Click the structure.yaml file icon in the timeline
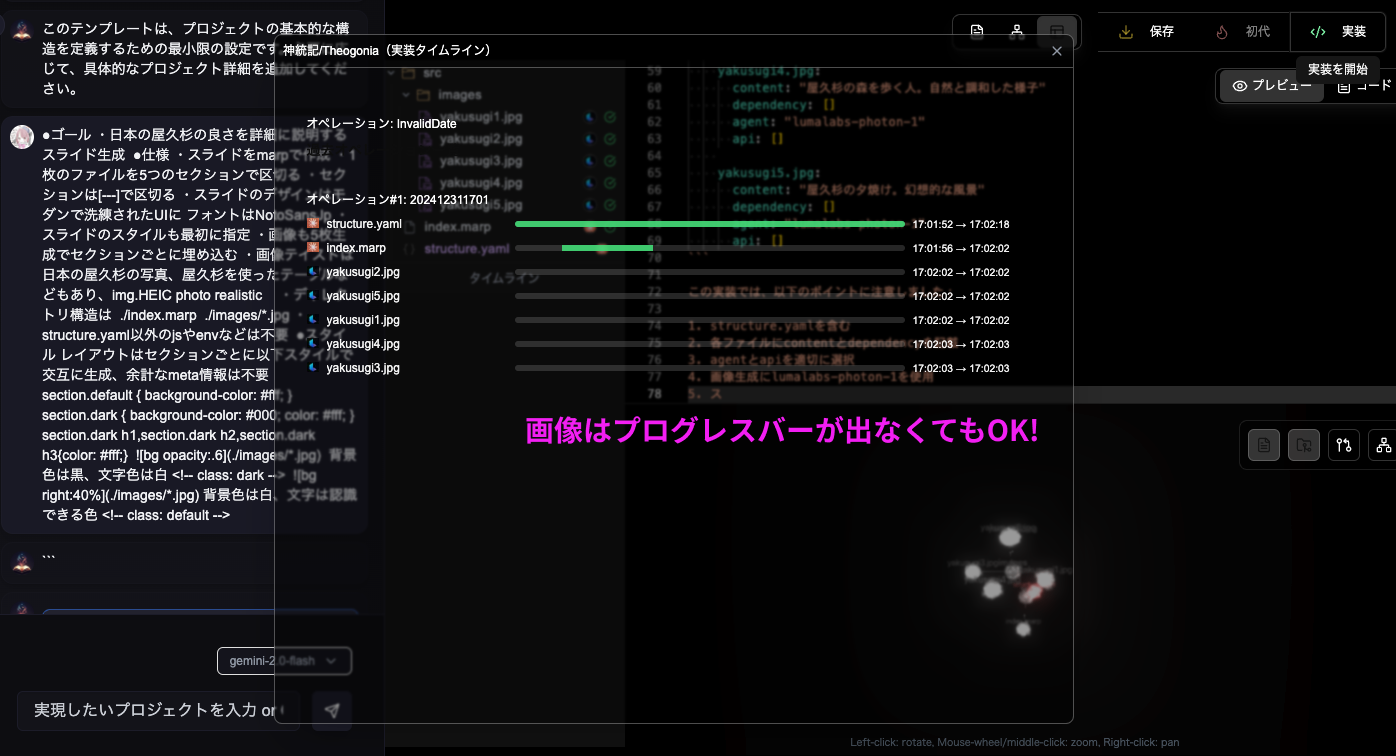Viewport: 1396px width, 756px height. (313, 224)
